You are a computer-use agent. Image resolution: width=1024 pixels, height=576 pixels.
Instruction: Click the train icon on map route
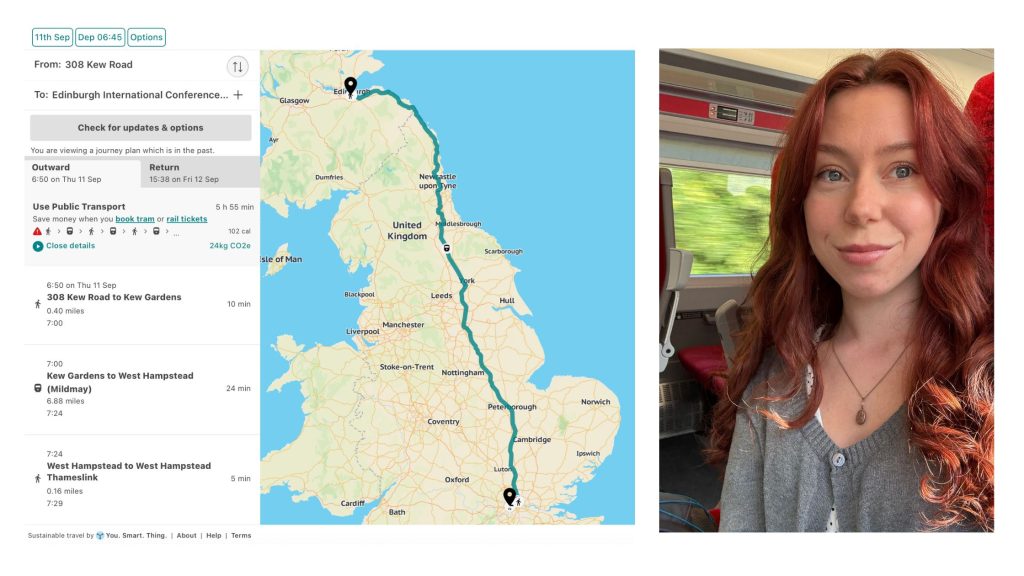[447, 248]
